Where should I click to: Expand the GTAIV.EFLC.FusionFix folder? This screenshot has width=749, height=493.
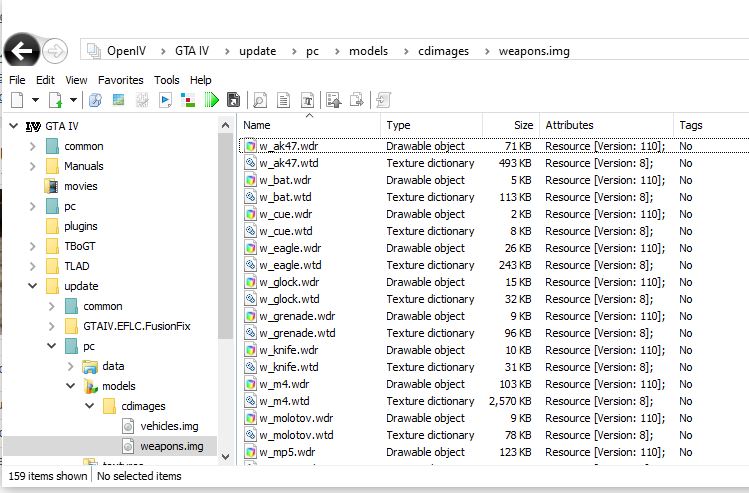[52, 326]
